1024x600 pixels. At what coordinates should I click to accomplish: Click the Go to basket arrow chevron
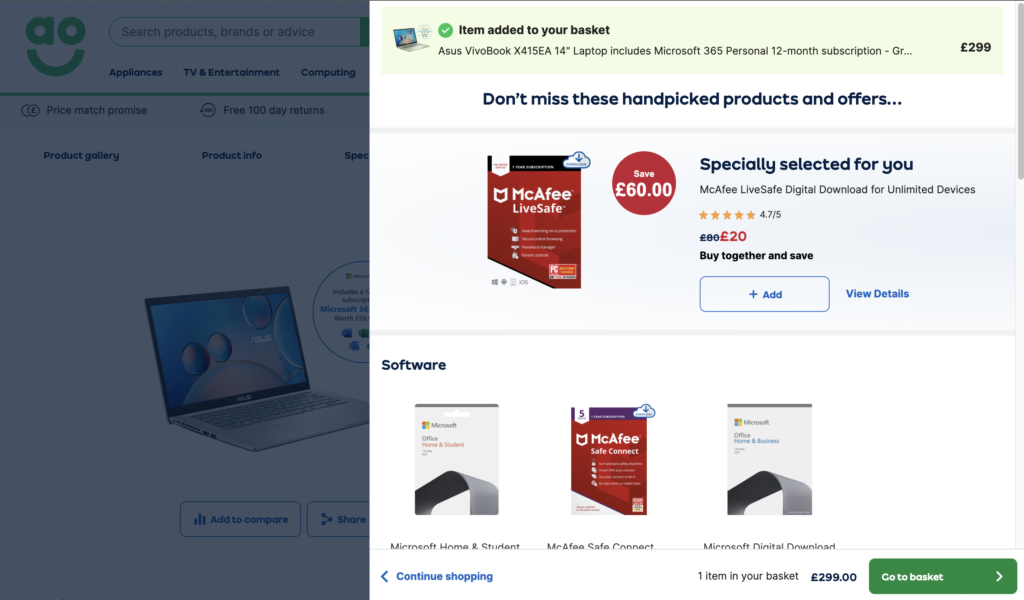coord(999,576)
